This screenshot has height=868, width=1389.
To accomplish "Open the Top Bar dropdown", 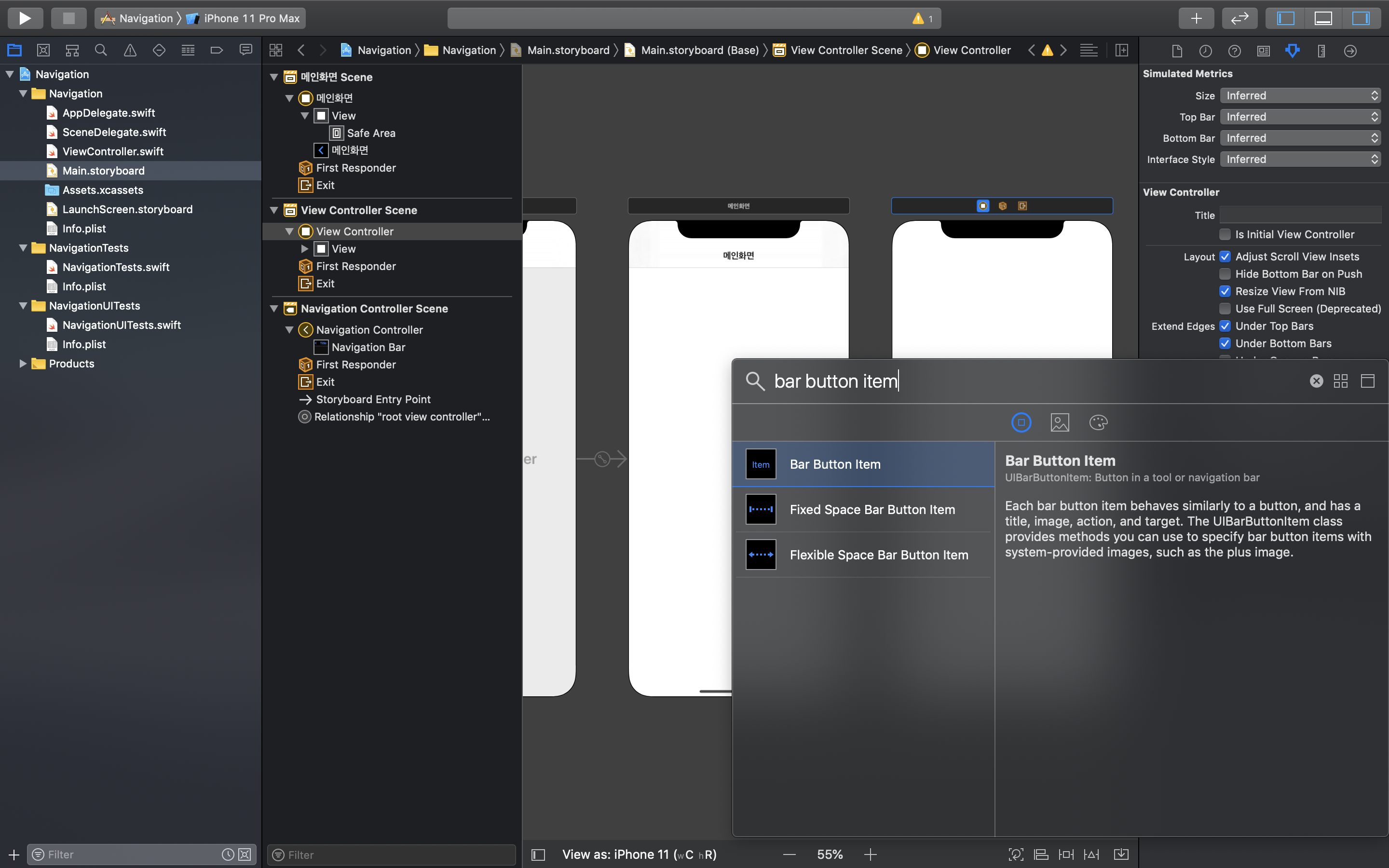I will coord(1299,117).
